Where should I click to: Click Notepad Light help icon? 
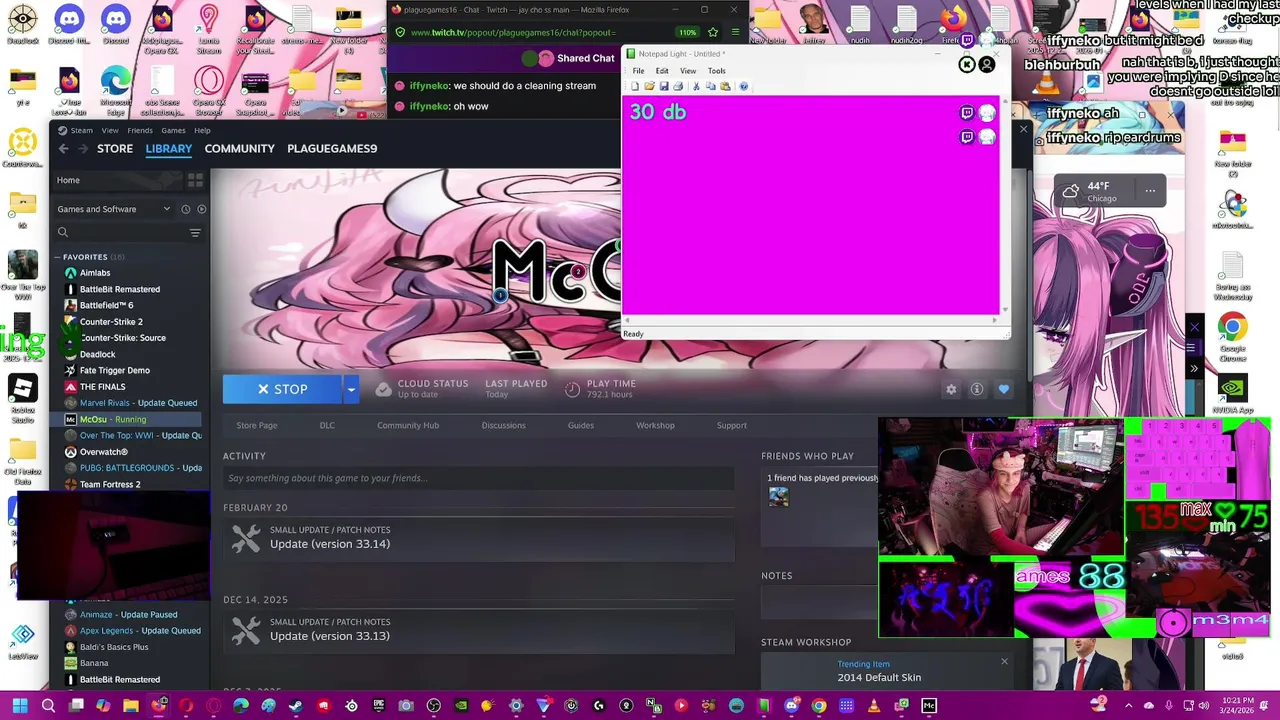[x=743, y=87]
